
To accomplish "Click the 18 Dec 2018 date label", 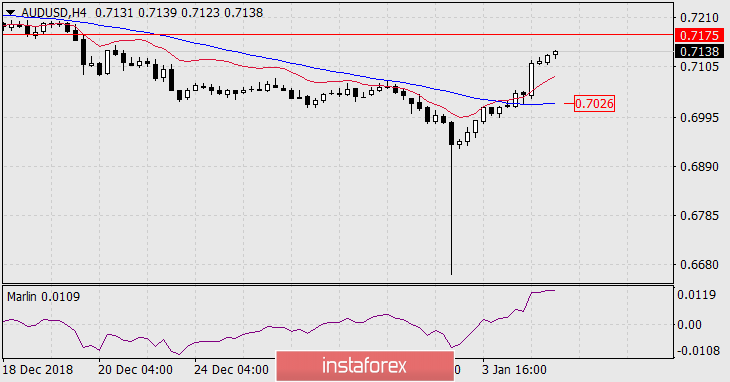I will (x=38, y=370).
